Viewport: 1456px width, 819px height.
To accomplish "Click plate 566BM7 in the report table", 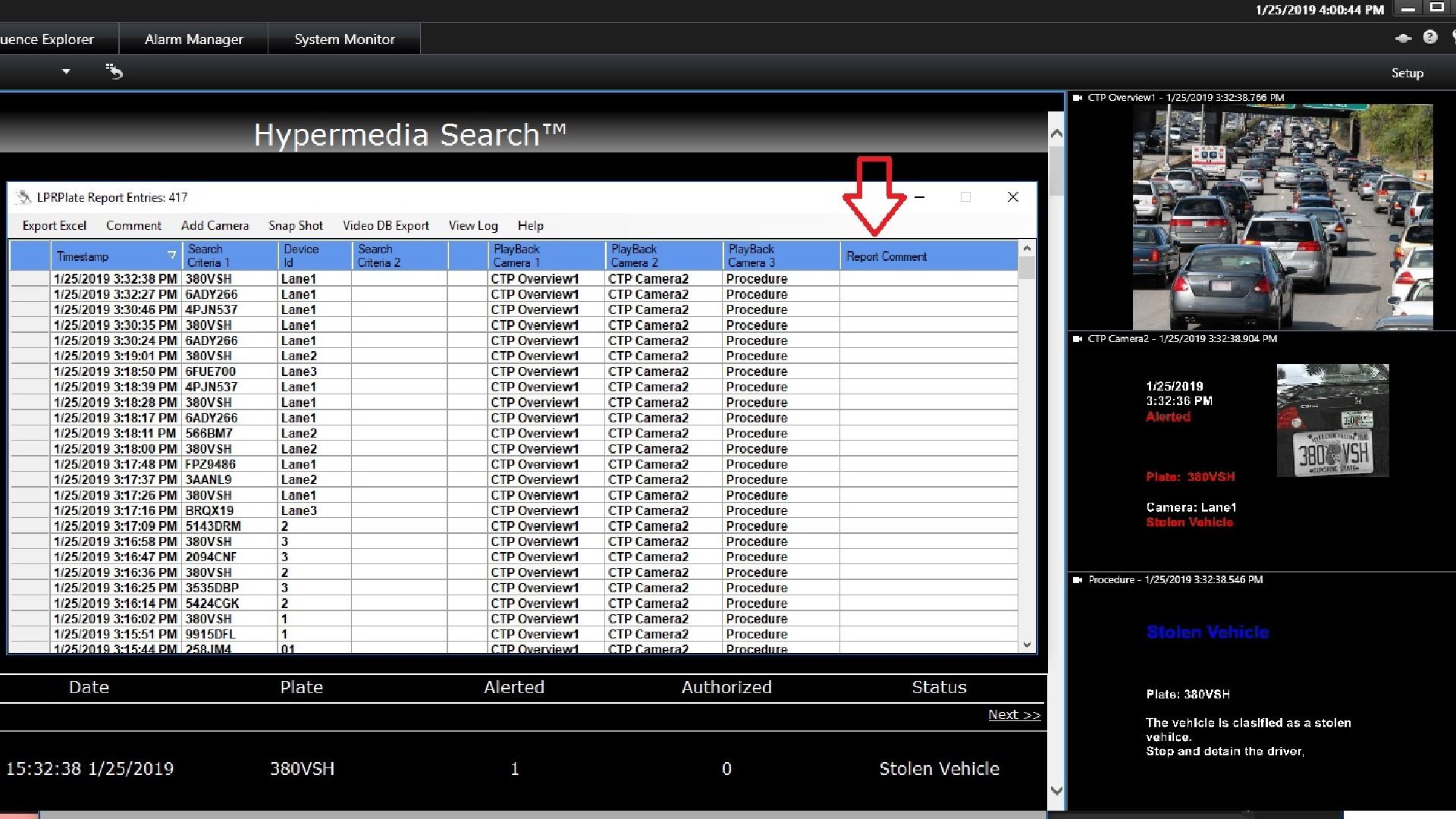I will point(209,433).
